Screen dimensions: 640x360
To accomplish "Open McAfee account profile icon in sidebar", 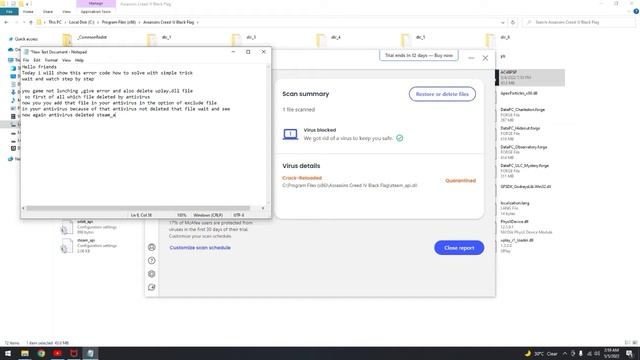I will coord(151,247).
